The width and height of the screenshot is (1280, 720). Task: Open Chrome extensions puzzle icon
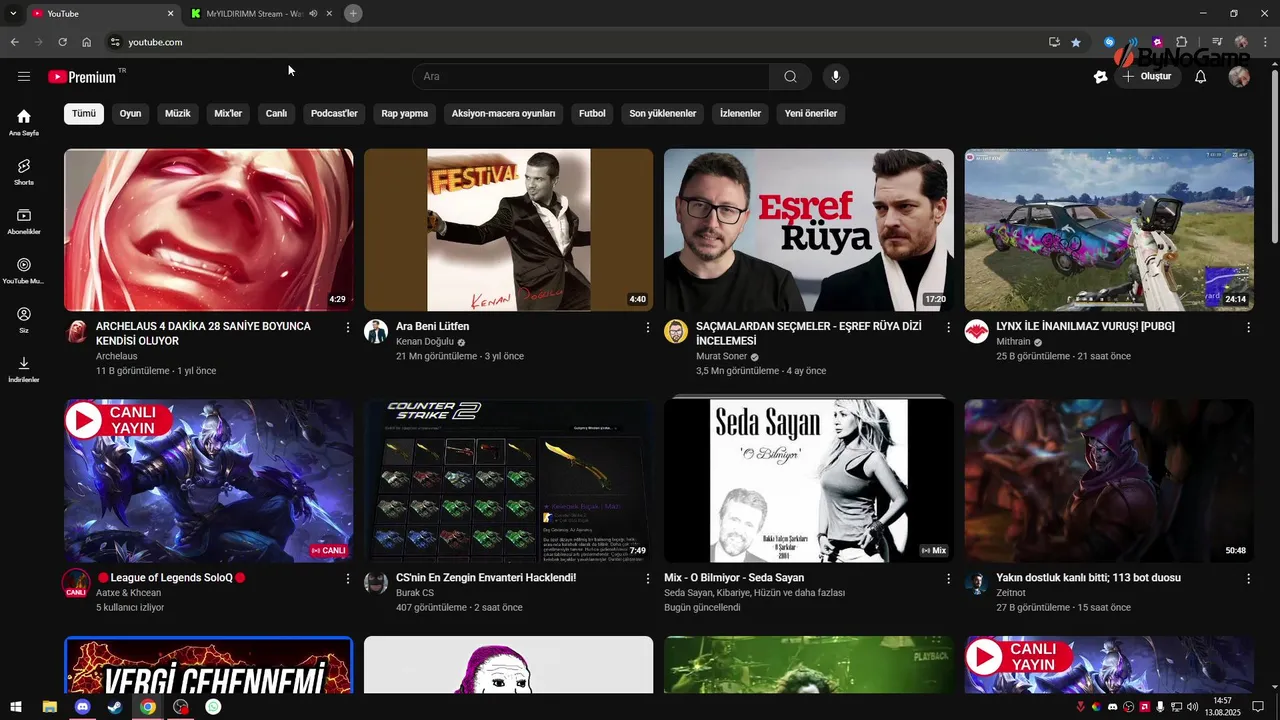(x=1181, y=42)
